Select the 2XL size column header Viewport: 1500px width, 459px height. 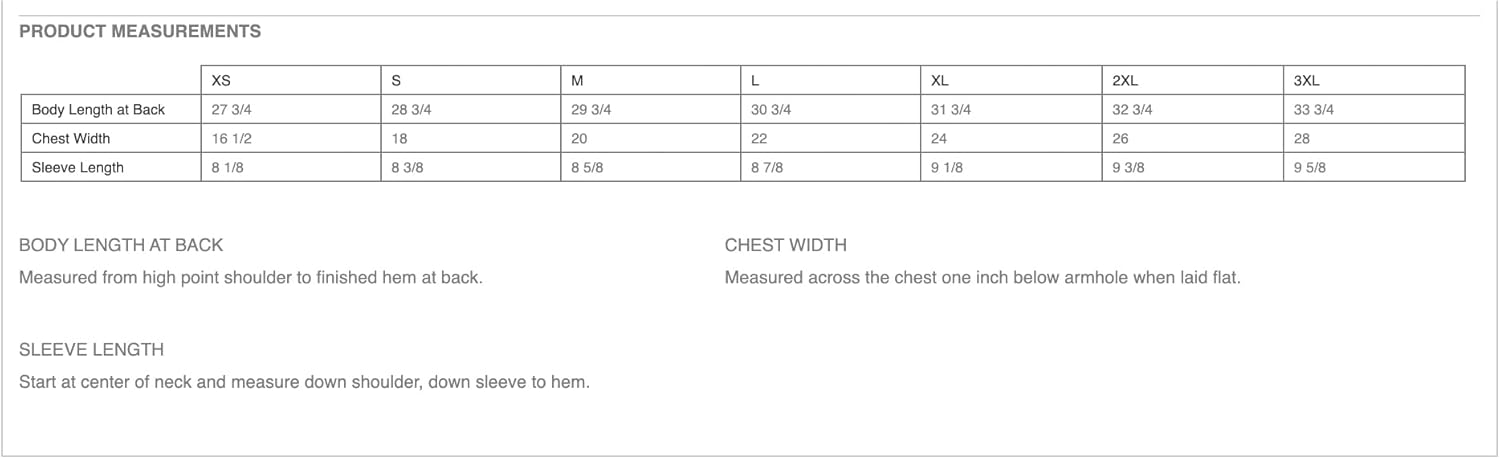[x=1124, y=81]
